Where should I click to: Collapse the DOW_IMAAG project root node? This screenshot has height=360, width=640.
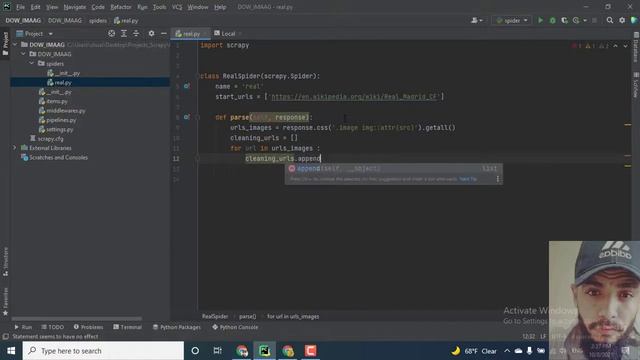click(x=16, y=44)
